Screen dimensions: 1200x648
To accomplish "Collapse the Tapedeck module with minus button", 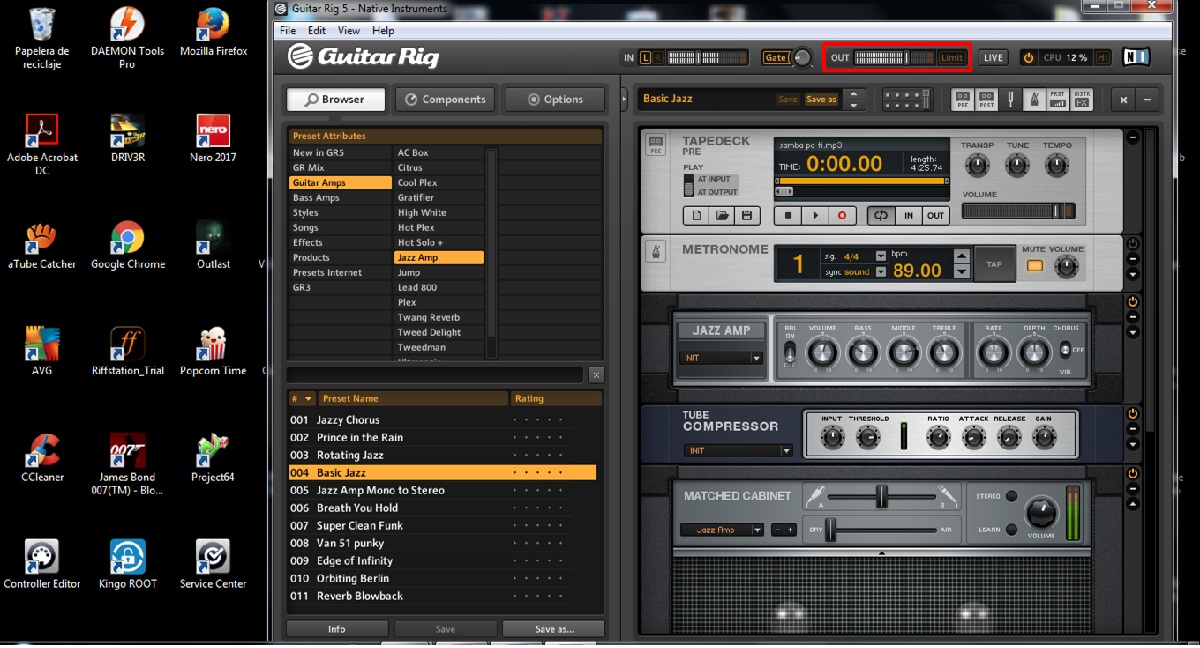I will click(1133, 137).
